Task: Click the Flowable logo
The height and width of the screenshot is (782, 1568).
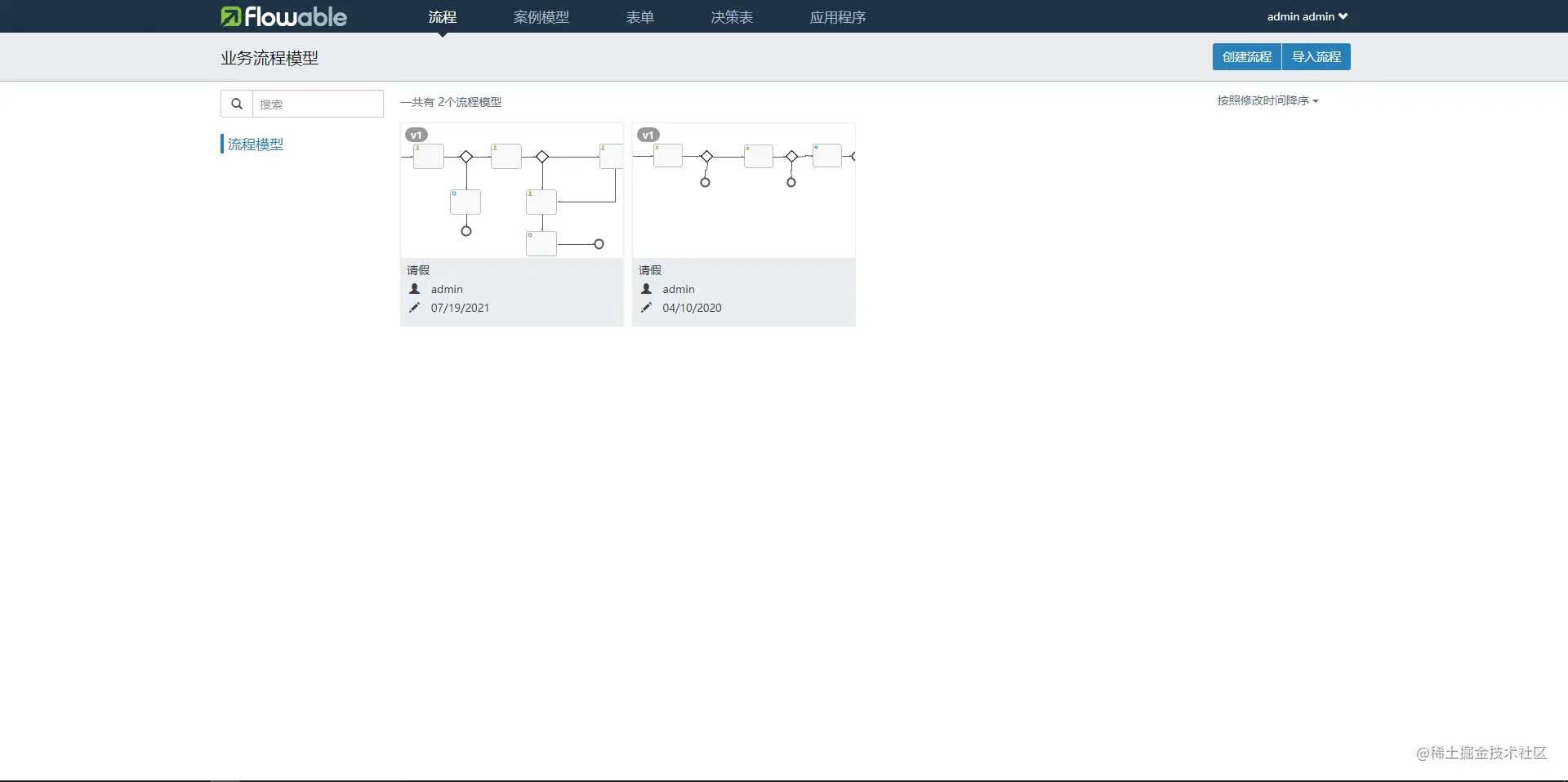Action: pos(283,16)
